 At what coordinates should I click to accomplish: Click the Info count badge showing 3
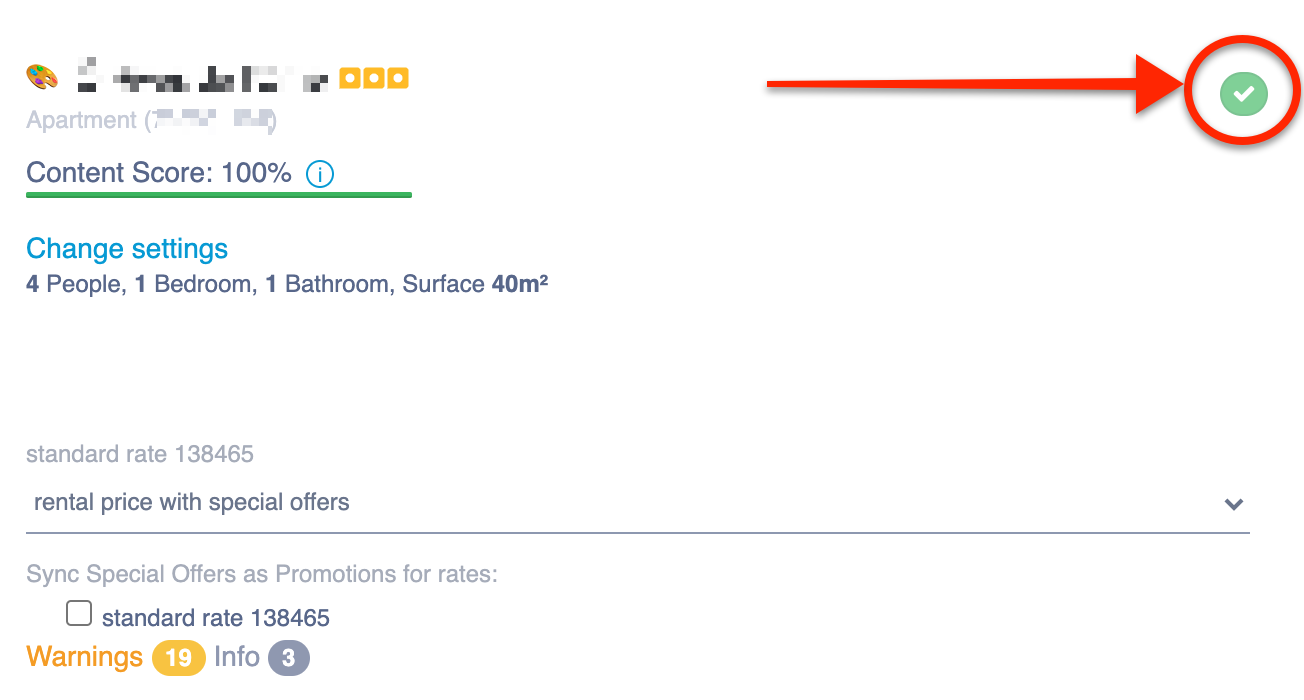tap(289, 658)
